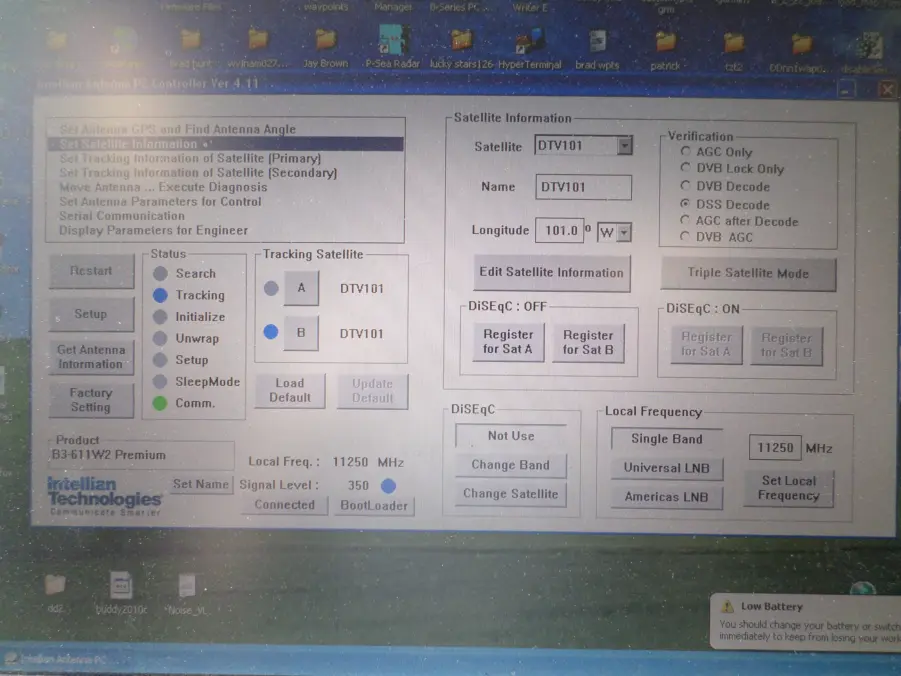The width and height of the screenshot is (901, 676).
Task: Launch the lucky stars126-HyperTerminal shortcut
Action: [x=461, y=45]
